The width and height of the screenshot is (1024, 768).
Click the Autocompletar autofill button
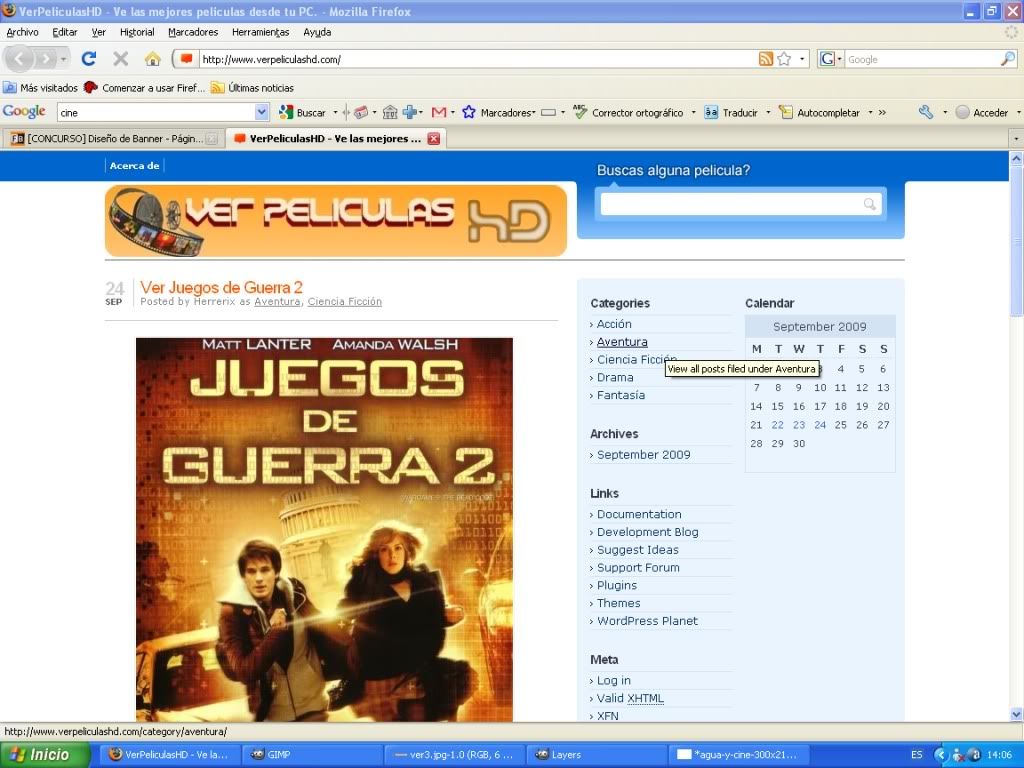click(x=819, y=112)
